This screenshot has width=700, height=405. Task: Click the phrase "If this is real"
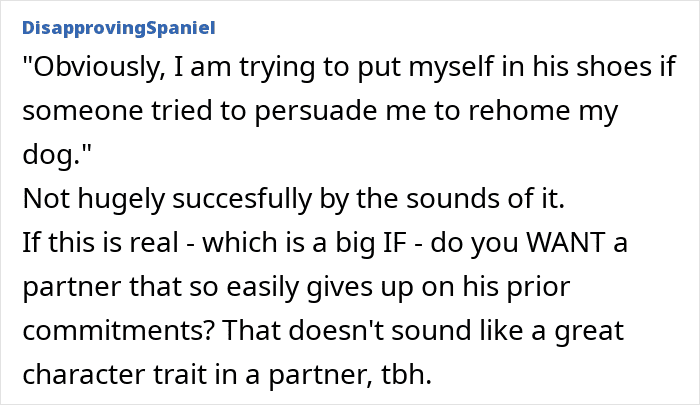(x=100, y=242)
